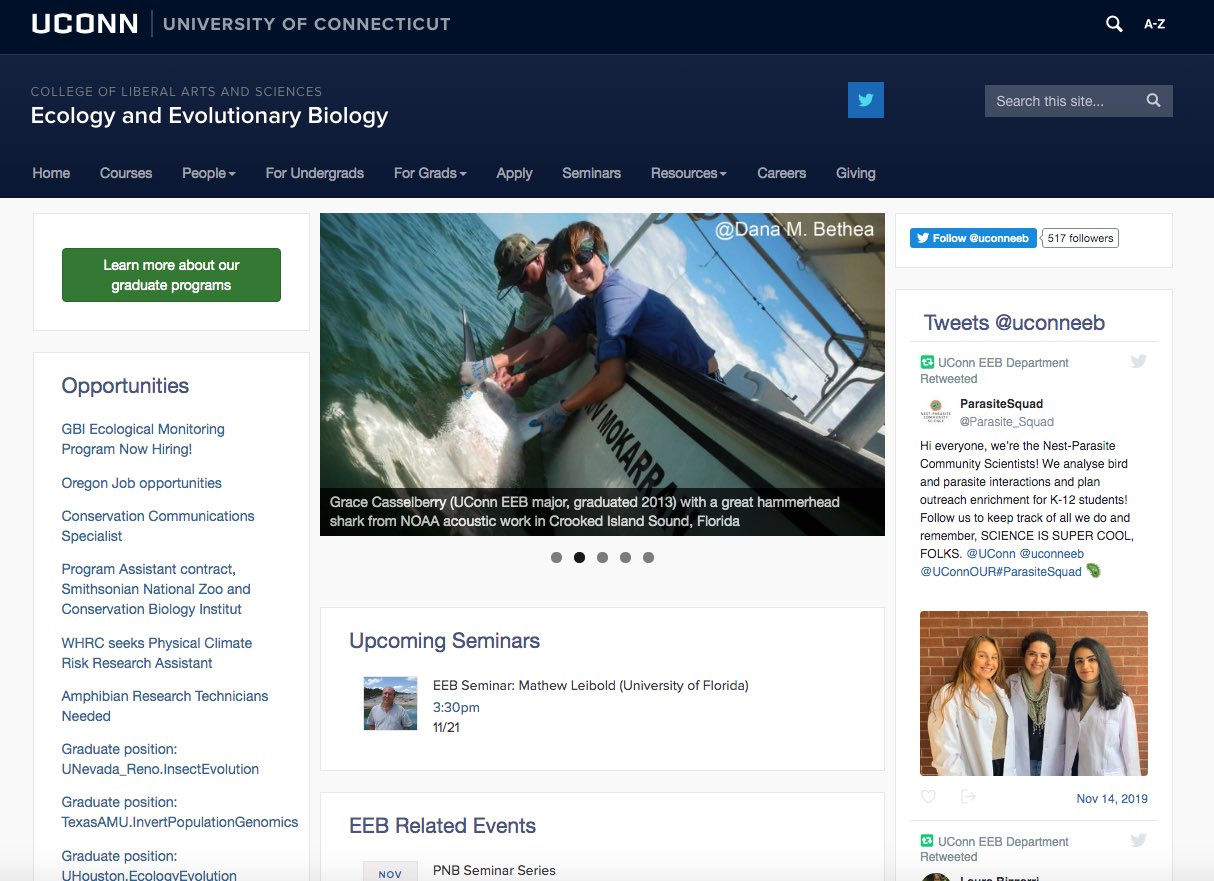
Task: Click Learn more about our graduate programs
Action: tap(171, 275)
